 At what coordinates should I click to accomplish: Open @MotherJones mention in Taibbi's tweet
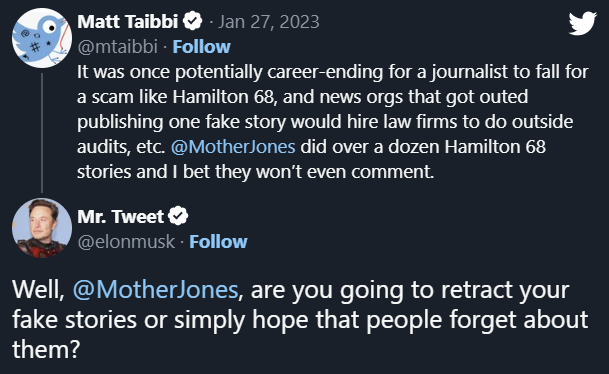click(233, 147)
